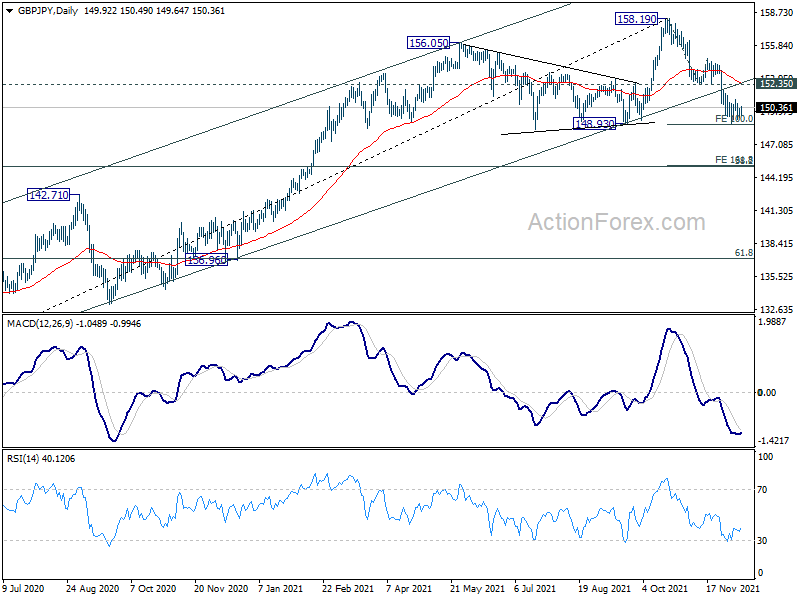Image resolution: width=800 pixels, height=600 pixels.
Task: Select the 158.730 price axis value
Action: 776,13
